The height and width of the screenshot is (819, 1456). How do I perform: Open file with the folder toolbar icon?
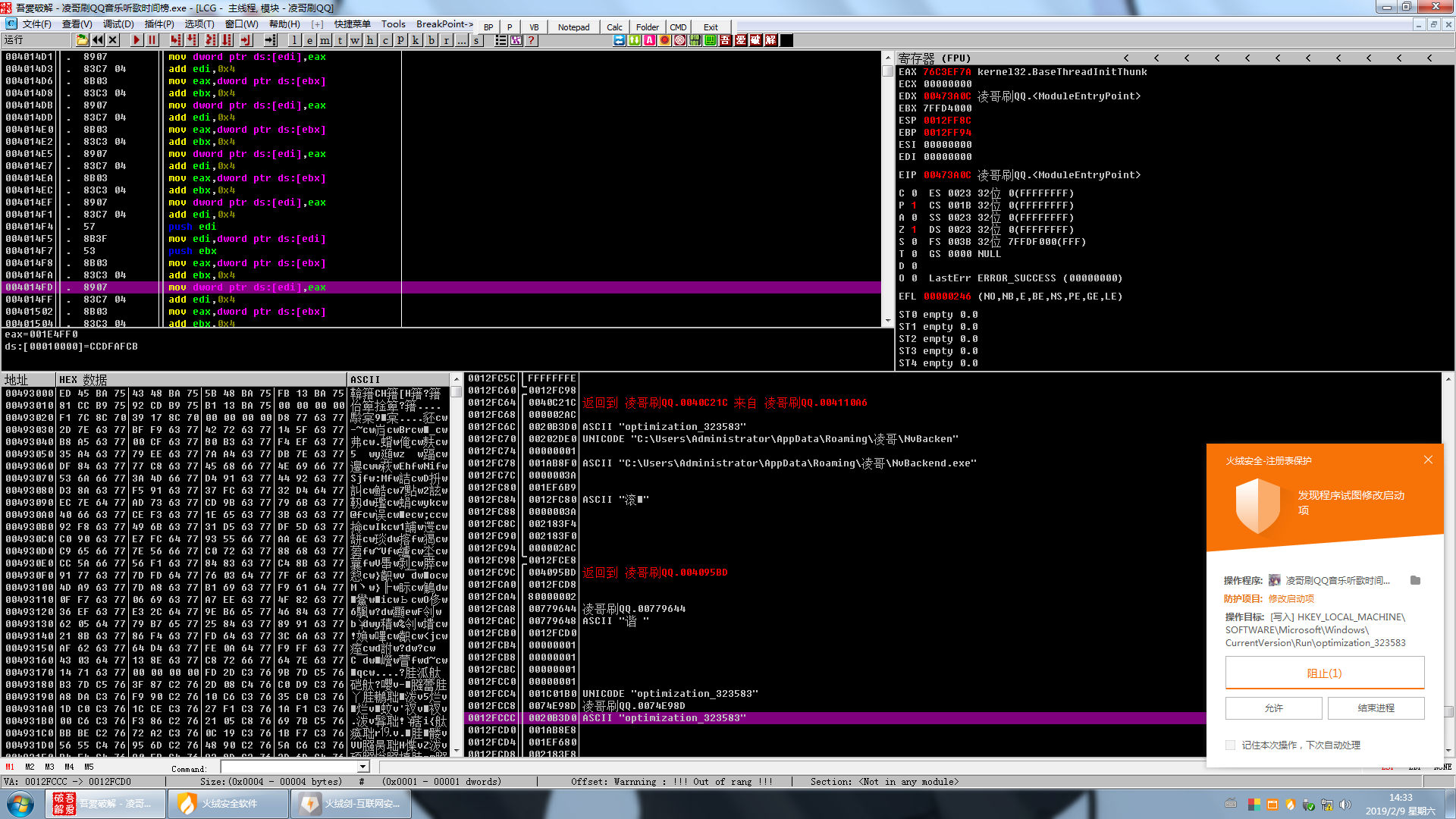(82, 40)
